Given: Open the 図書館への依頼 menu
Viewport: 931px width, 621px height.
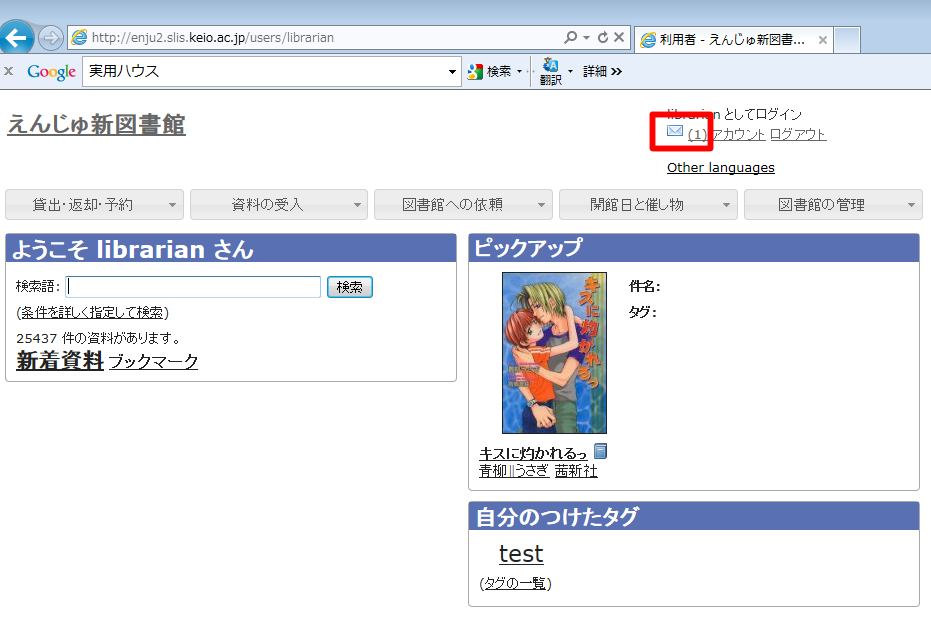Looking at the screenshot, I should tap(463, 205).
